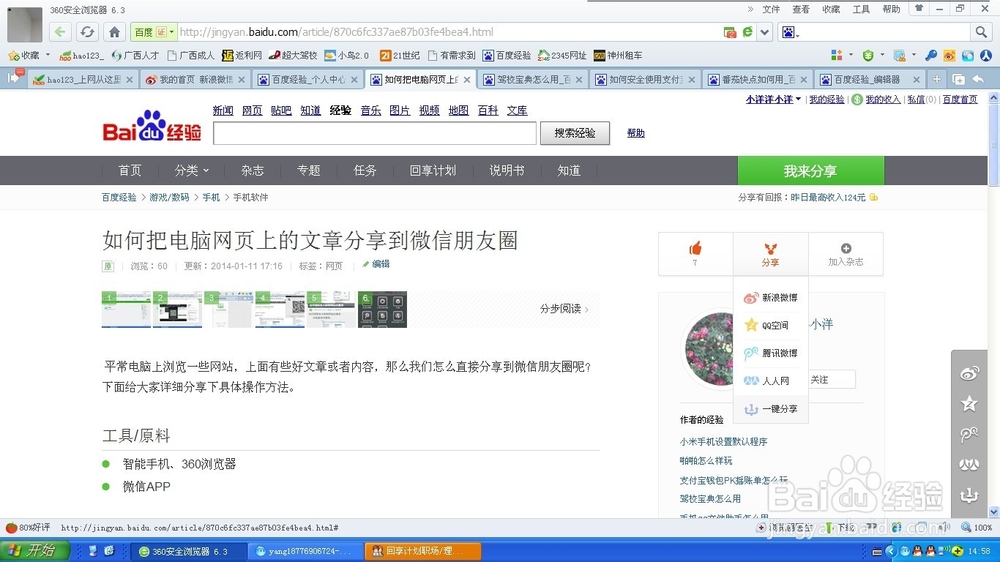
Task: Click the 关注 follow button
Action: click(832, 380)
